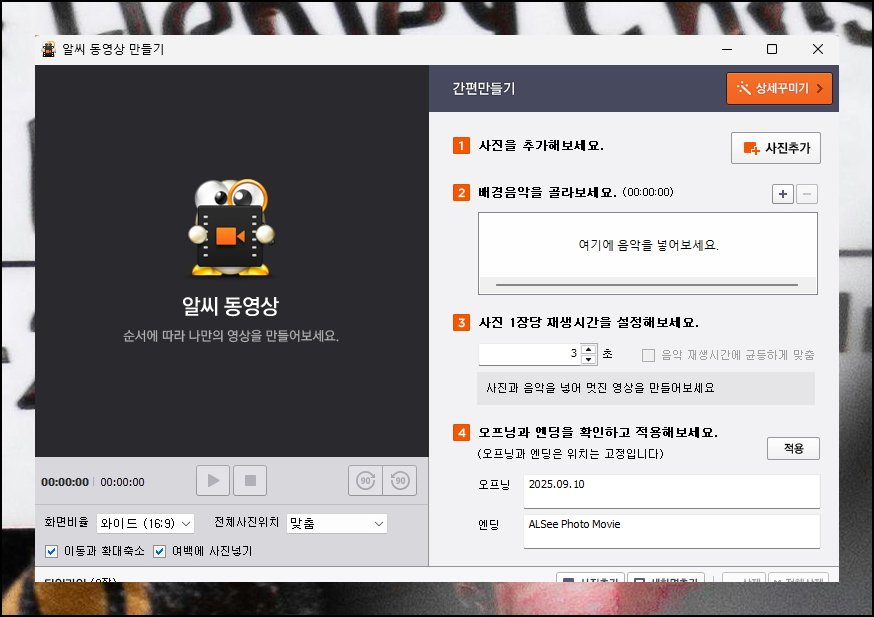Image resolution: width=874 pixels, height=617 pixels.
Task: Add background music with plus button
Action: tap(783, 194)
